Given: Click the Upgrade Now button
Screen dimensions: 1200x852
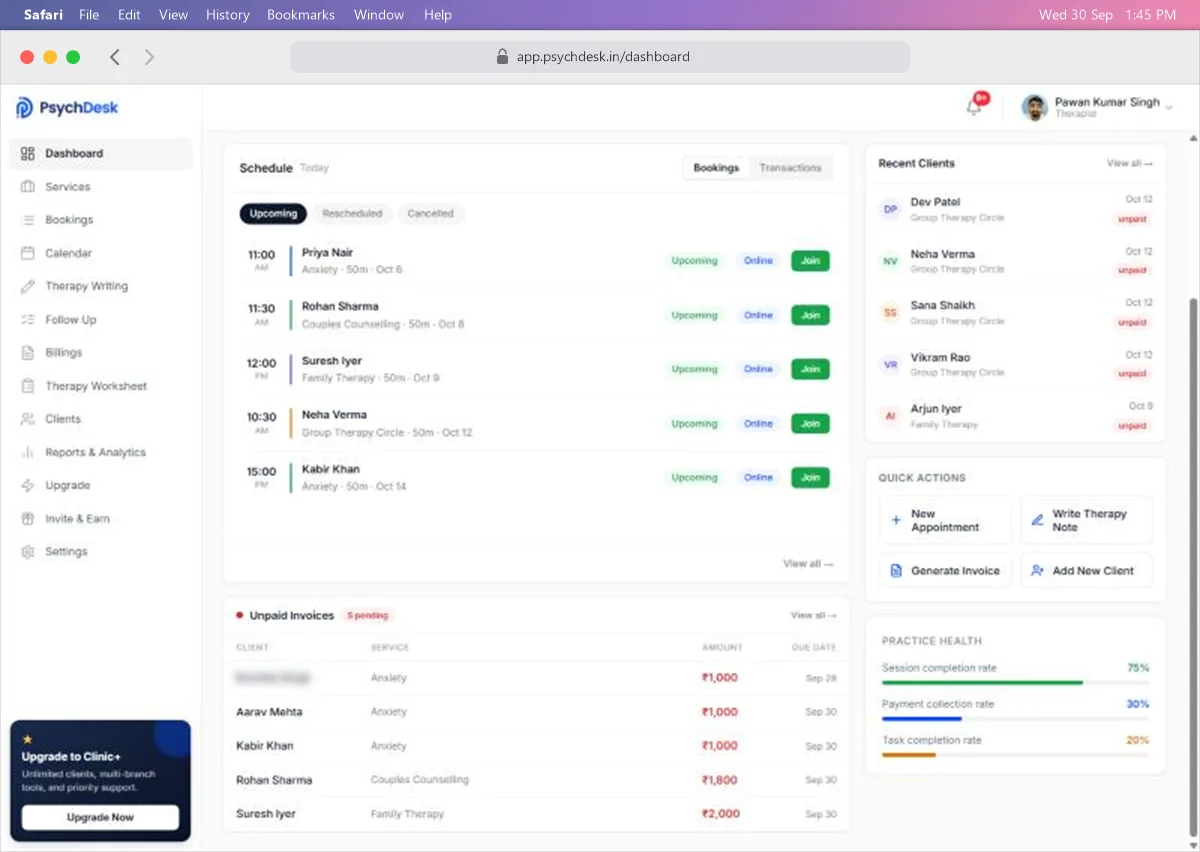Looking at the screenshot, I should click(100, 817).
